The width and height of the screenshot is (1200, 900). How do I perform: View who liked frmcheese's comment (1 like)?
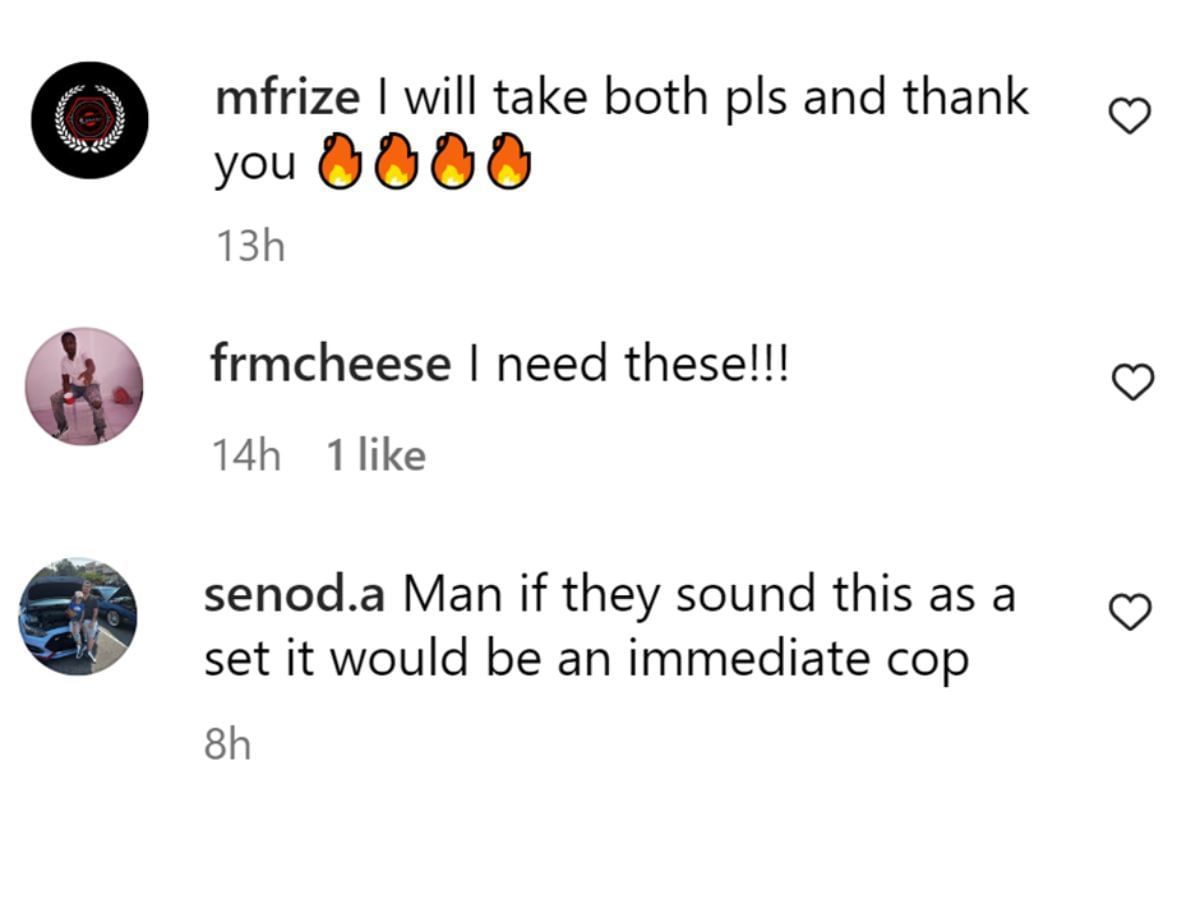376,456
